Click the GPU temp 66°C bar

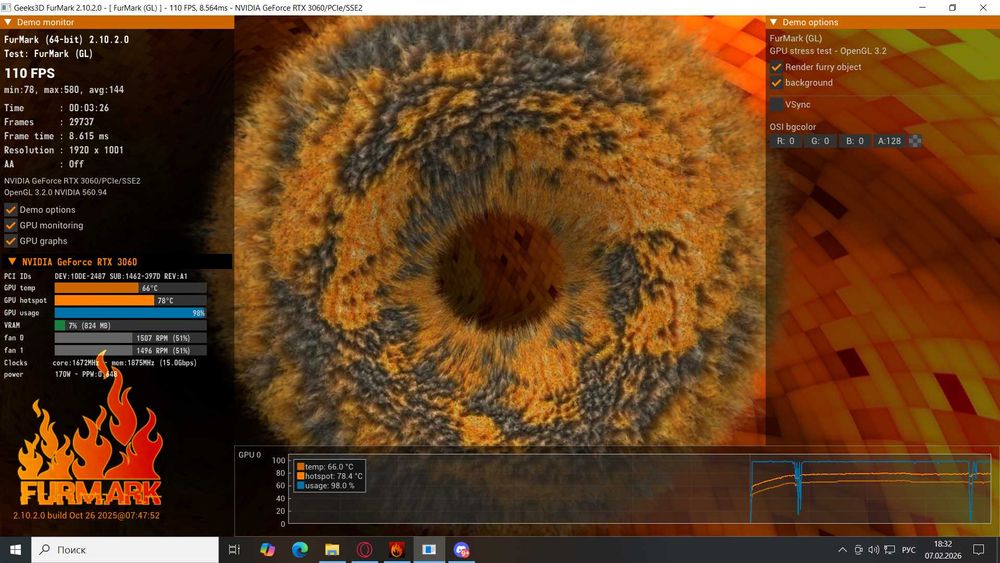coord(131,288)
